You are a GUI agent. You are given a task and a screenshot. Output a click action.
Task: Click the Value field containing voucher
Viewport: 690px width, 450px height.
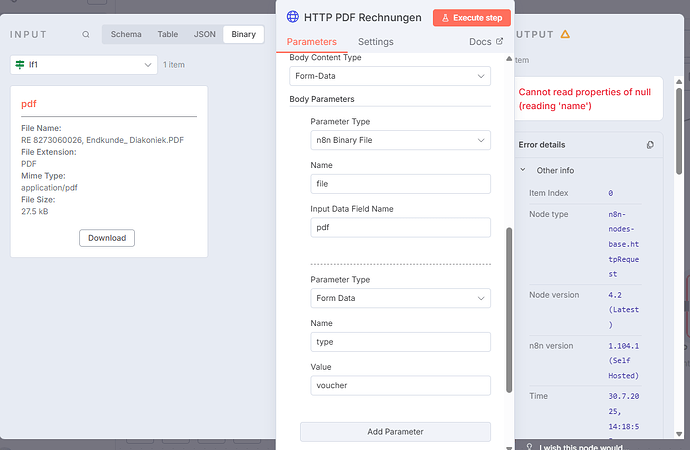point(400,385)
